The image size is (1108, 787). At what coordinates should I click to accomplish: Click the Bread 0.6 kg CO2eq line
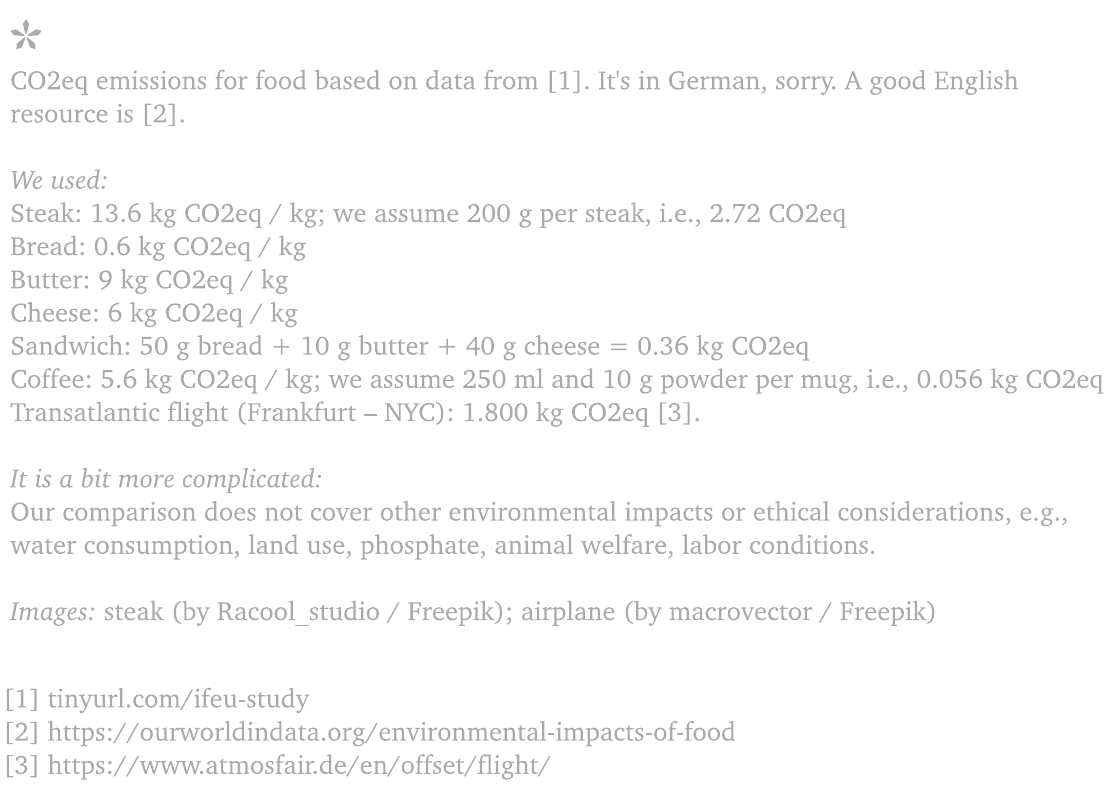(158, 247)
